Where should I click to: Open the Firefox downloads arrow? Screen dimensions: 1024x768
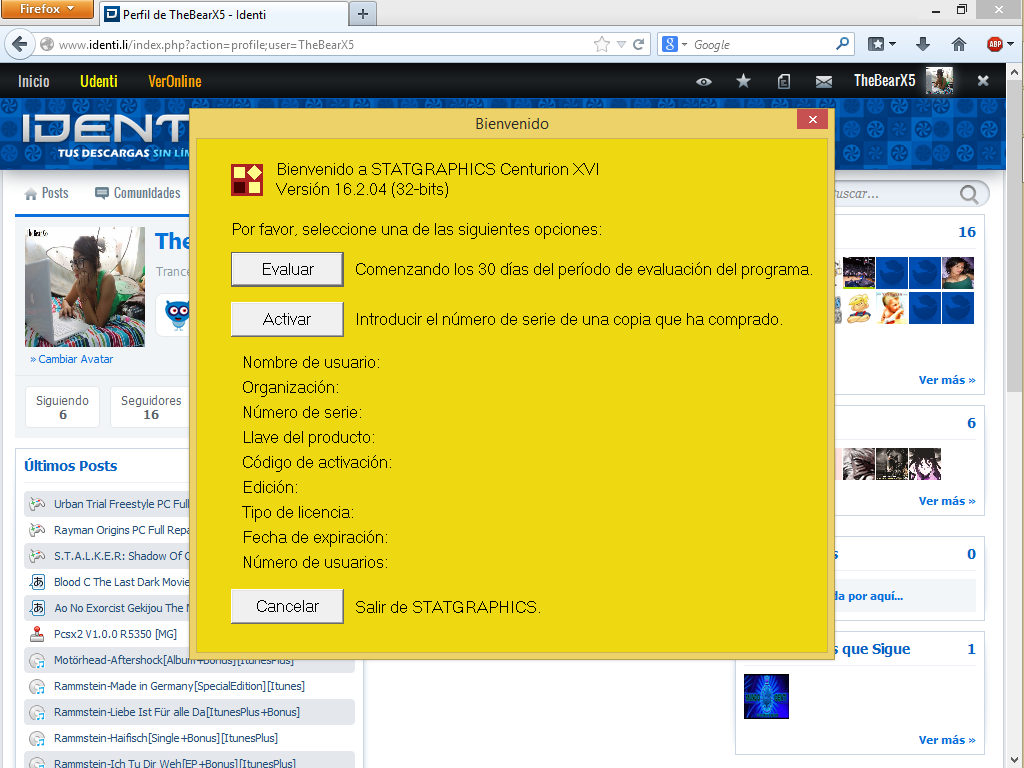click(x=923, y=44)
